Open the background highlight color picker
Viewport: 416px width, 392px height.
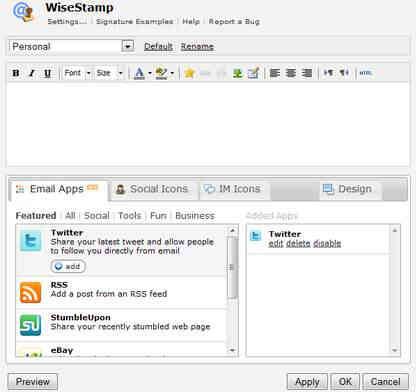pyautogui.click(x=161, y=73)
